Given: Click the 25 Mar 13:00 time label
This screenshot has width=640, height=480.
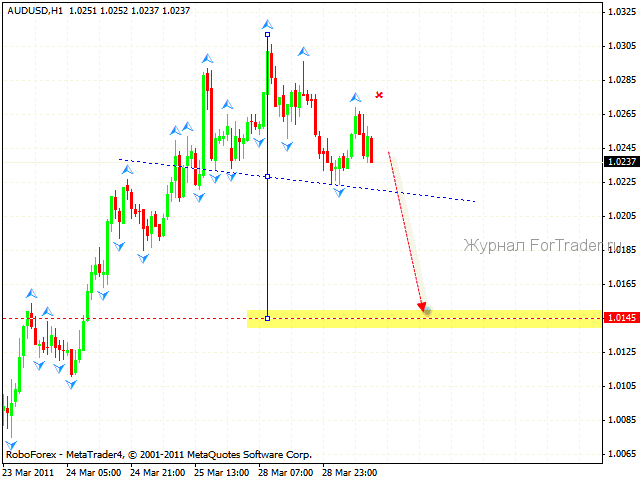Looking at the screenshot, I should [x=222, y=473].
